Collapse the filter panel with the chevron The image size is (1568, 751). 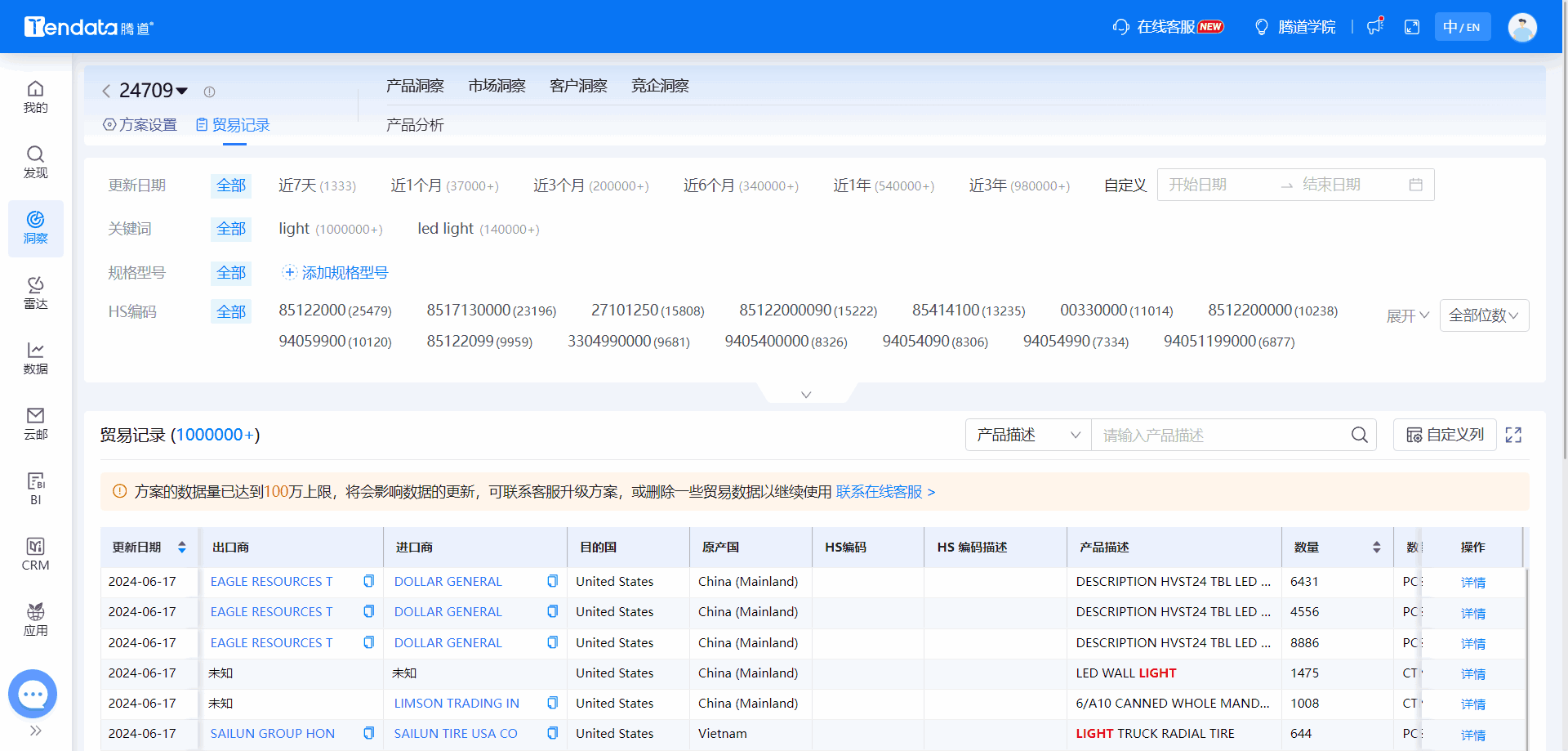point(805,394)
